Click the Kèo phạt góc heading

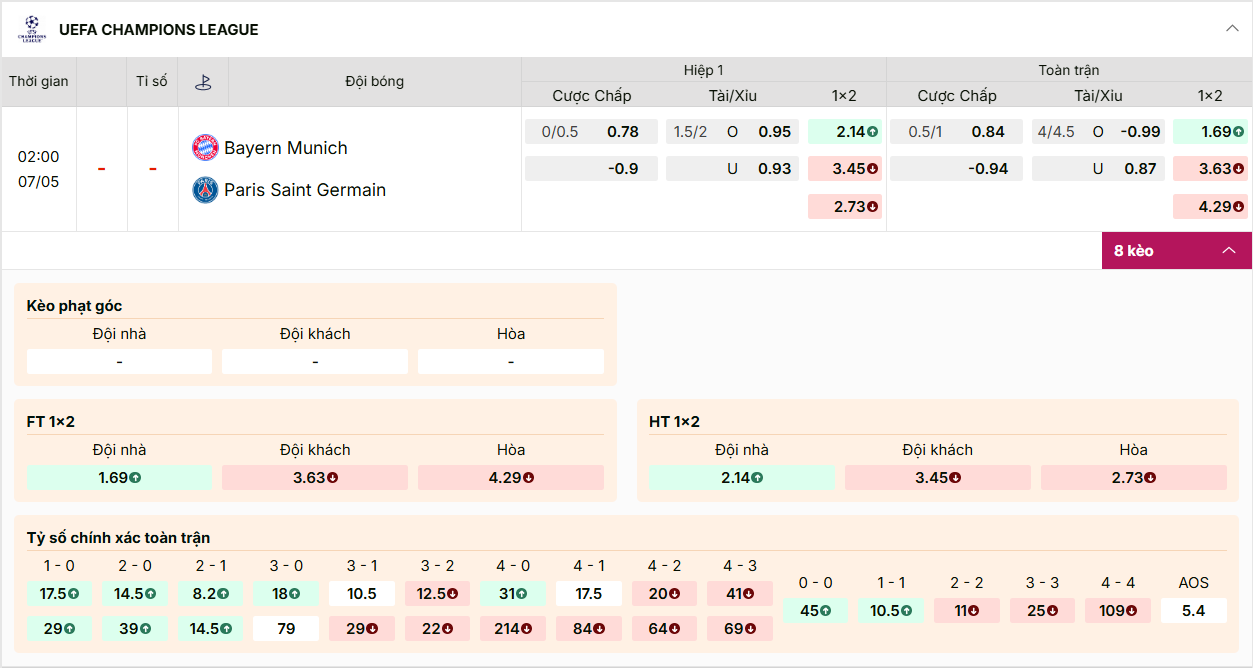click(74, 306)
